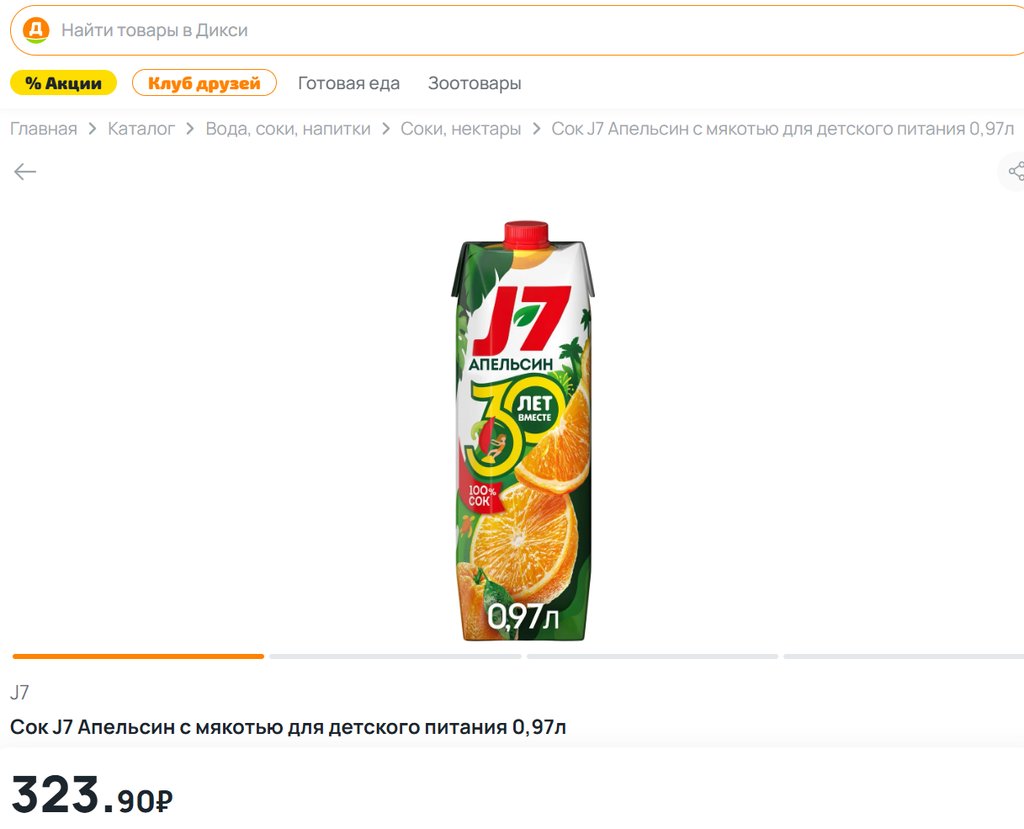Switch to the "Готовая еда" category
1024x829 pixels.
click(x=348, y=83)
